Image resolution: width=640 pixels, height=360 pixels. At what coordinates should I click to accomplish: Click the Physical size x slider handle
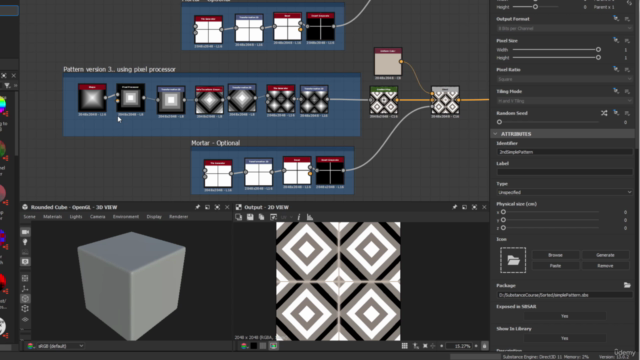point(503,212)
